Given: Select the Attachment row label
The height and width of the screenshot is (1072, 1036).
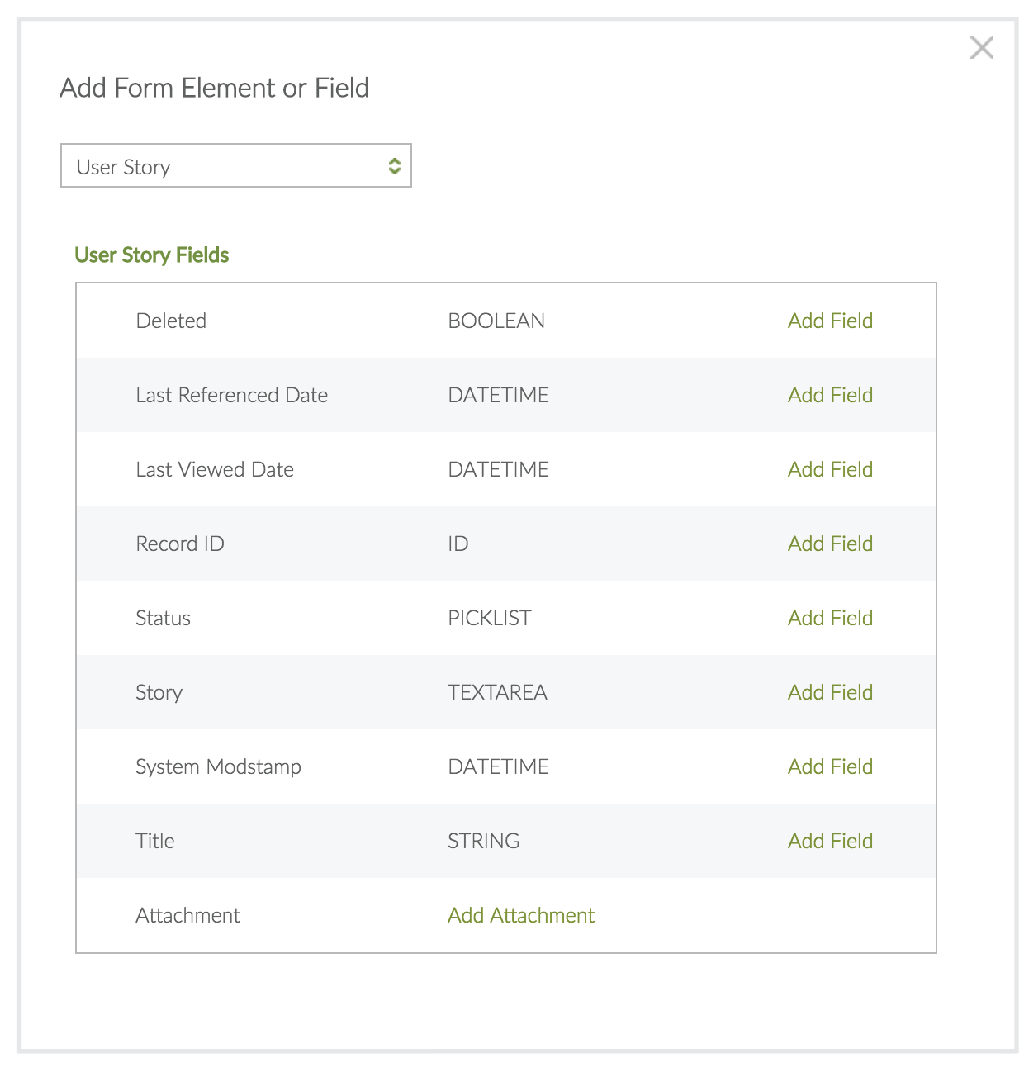Looking at the screenshot, I should (x=188, y=916).
